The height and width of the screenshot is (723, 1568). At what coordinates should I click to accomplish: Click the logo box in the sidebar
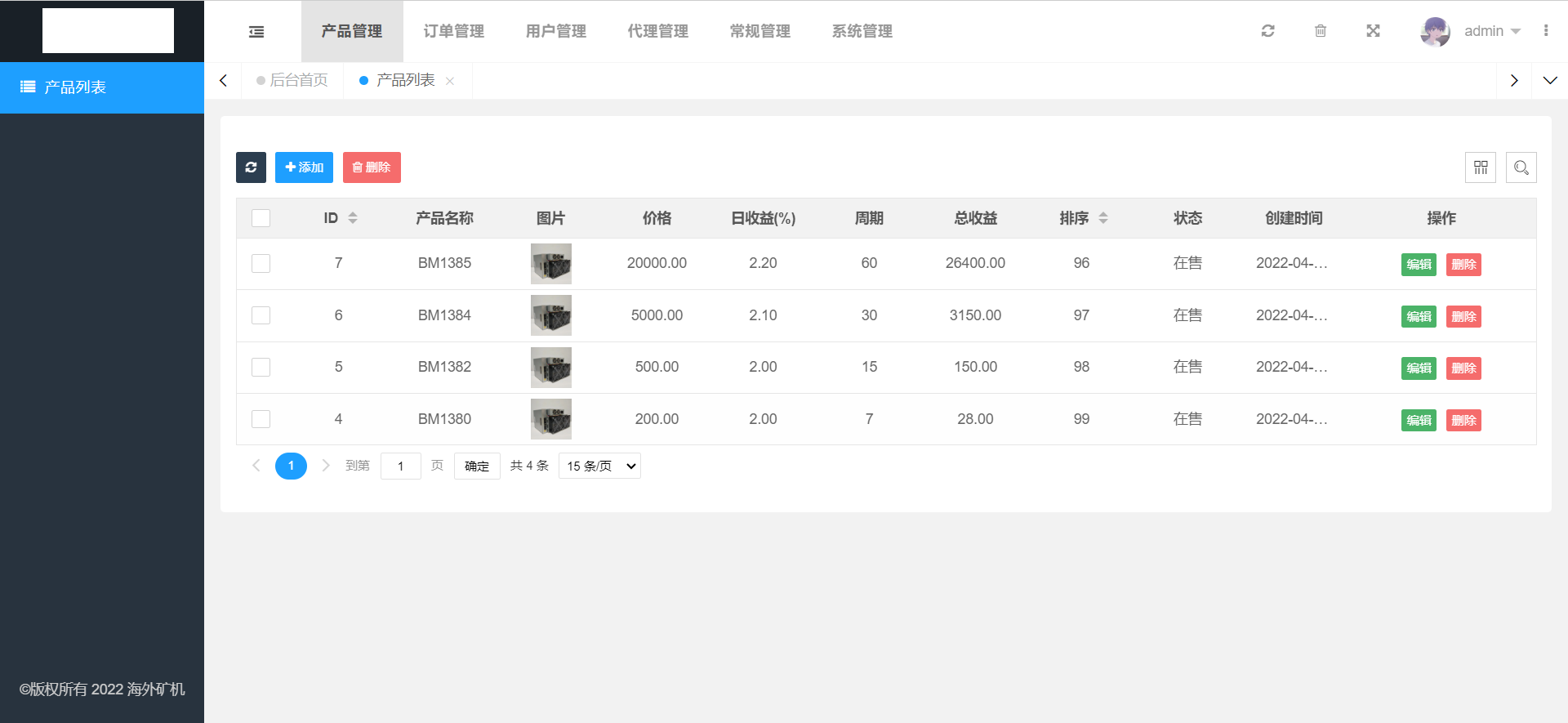pos(108,31)
